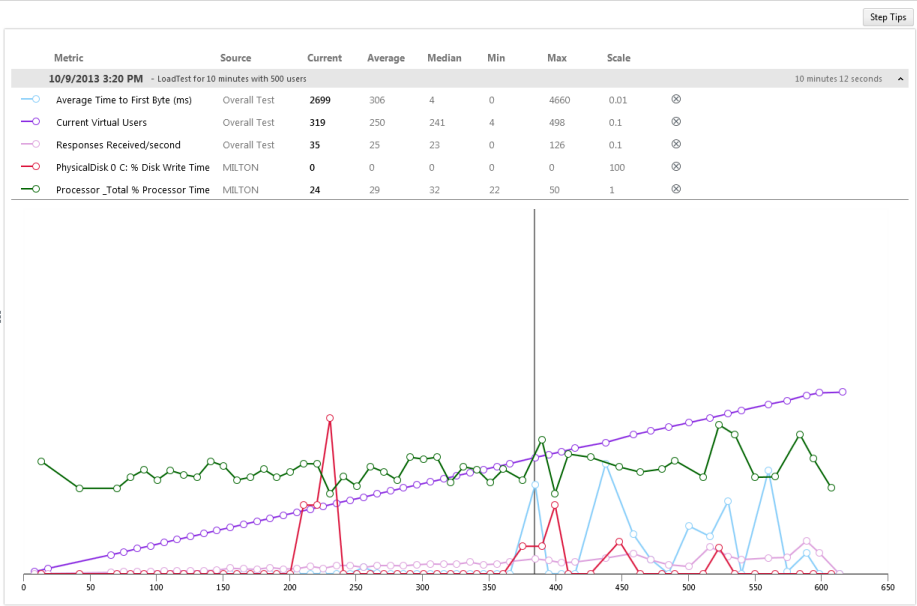Image resolution: width=917 pixels, height=606 pixels.
Task: Click the red Disk Write Time peak data point
Action: click(x=330, y=418)
